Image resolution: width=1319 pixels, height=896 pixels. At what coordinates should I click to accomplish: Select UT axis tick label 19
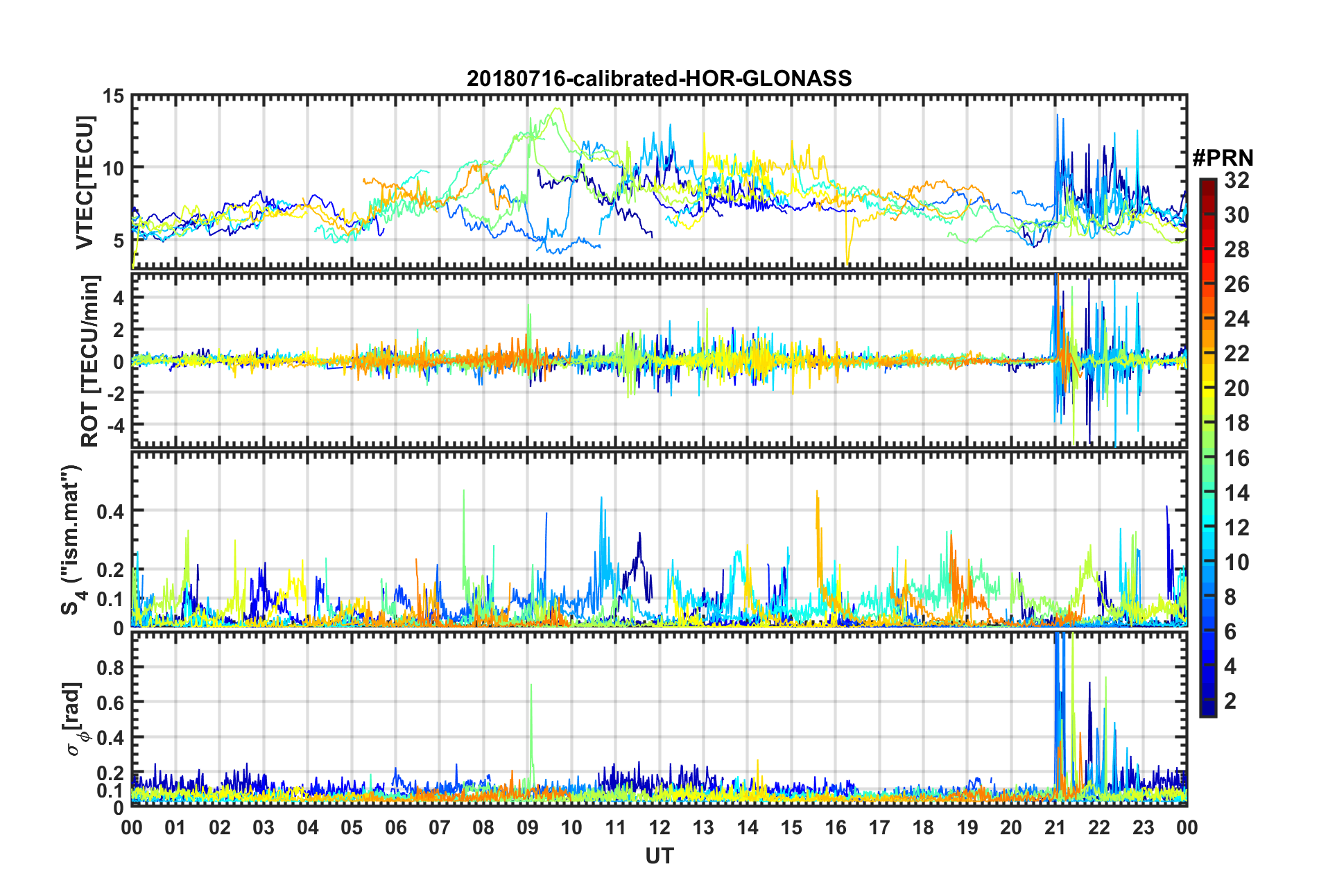pos(967,827)
